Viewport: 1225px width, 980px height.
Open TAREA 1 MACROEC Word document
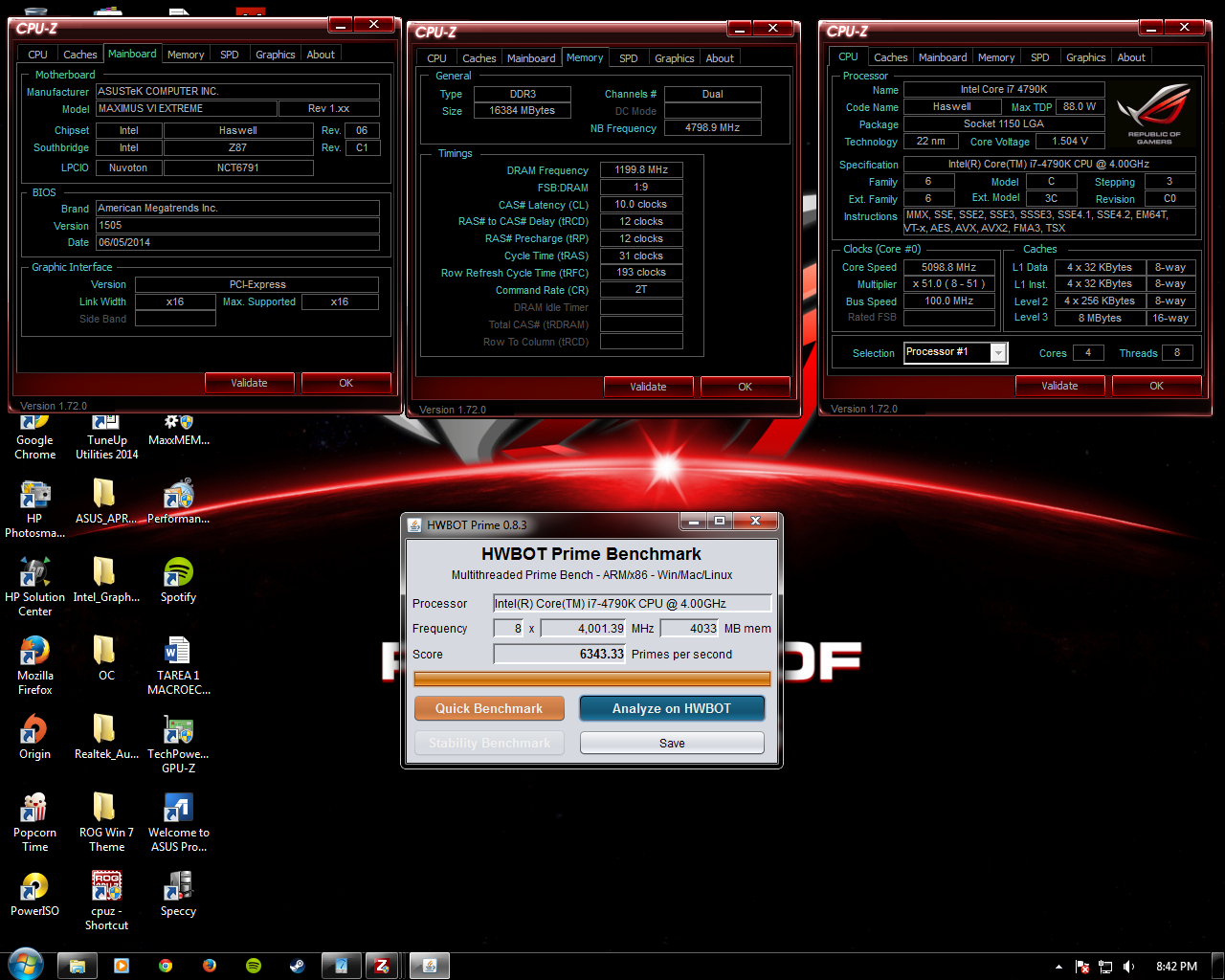click(x=179, y=666)
